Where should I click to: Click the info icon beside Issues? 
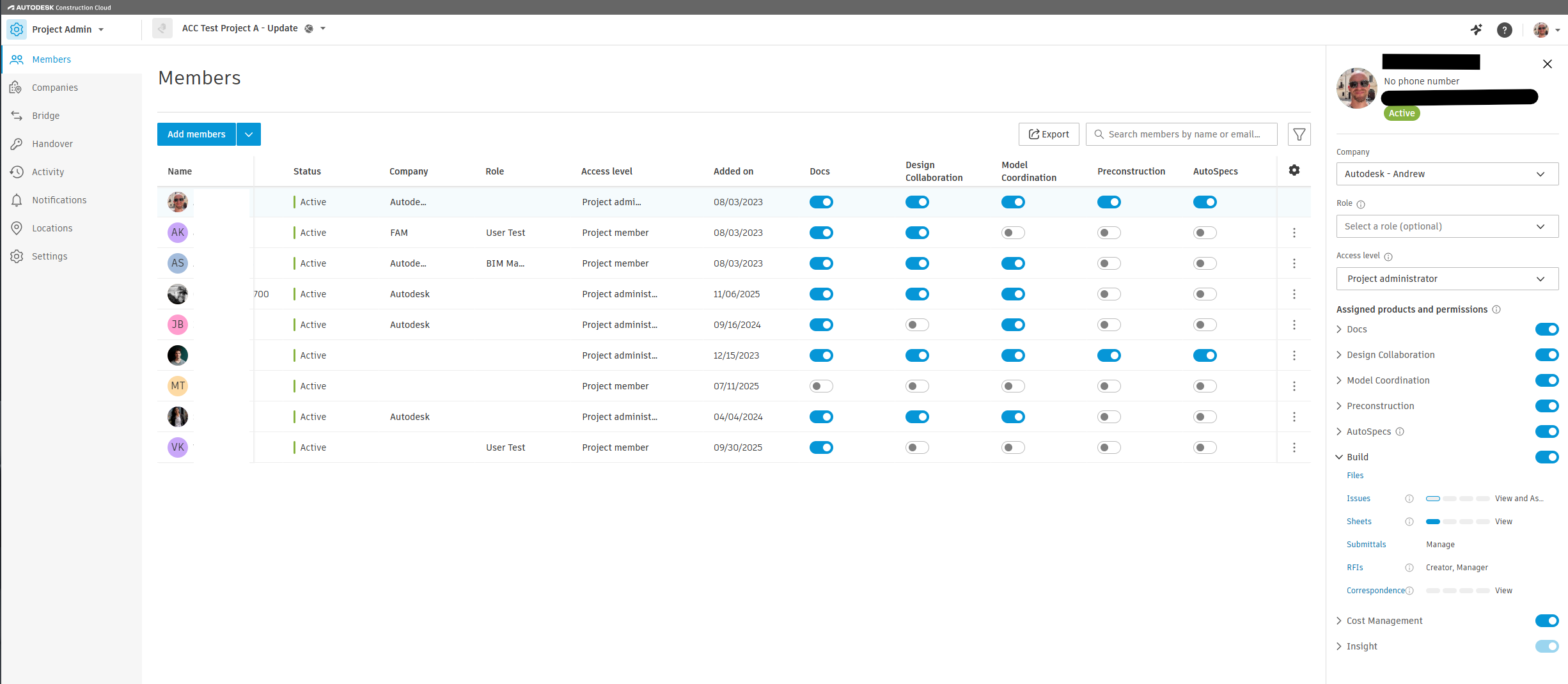1409,499
